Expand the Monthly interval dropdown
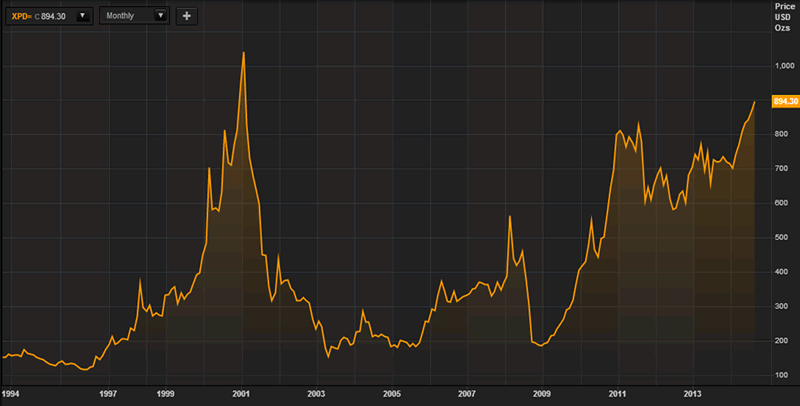Image resolution: width=800 pixels, height=406 pixels. coord(159,16)
